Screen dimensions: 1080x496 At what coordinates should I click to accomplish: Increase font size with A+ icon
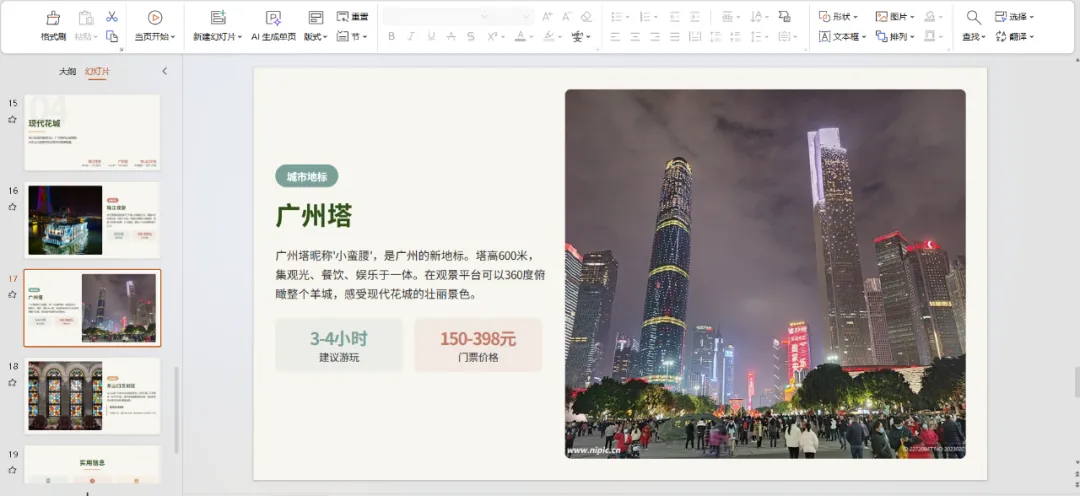tap(547, 17)
